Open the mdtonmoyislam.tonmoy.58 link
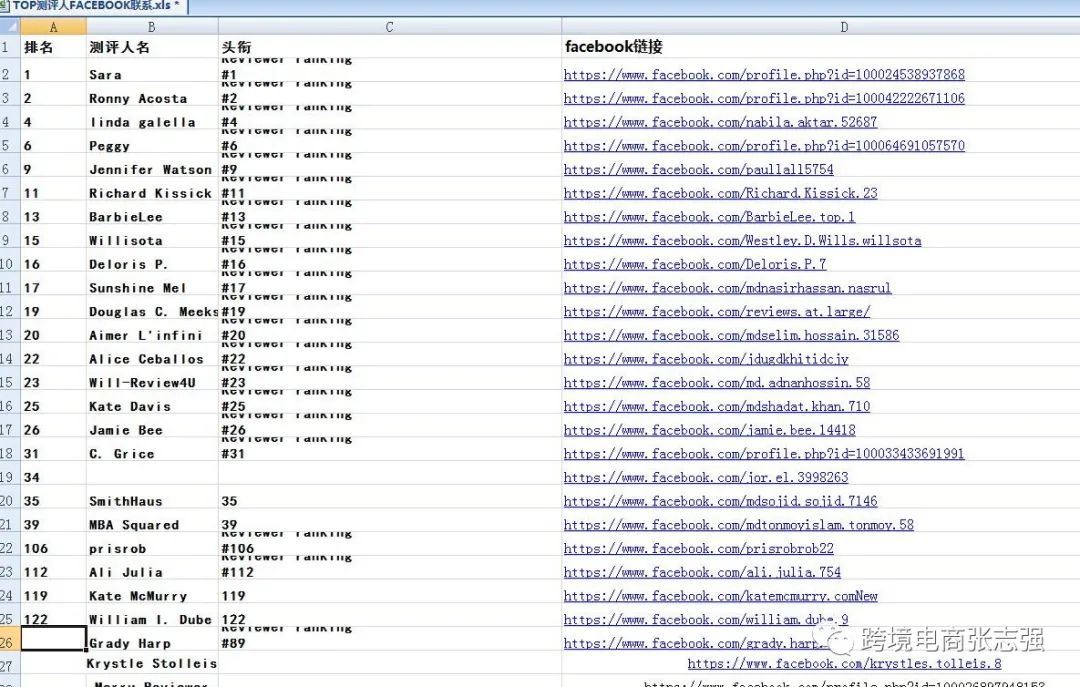The height and width of the screenshot is (687, 1080). (x=738, y=524)
